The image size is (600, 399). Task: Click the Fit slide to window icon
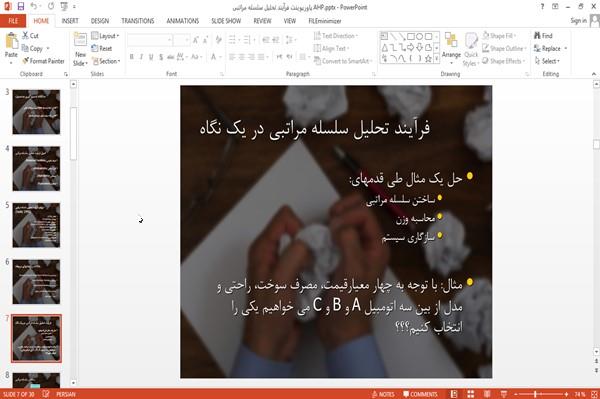tap(594, 394)
